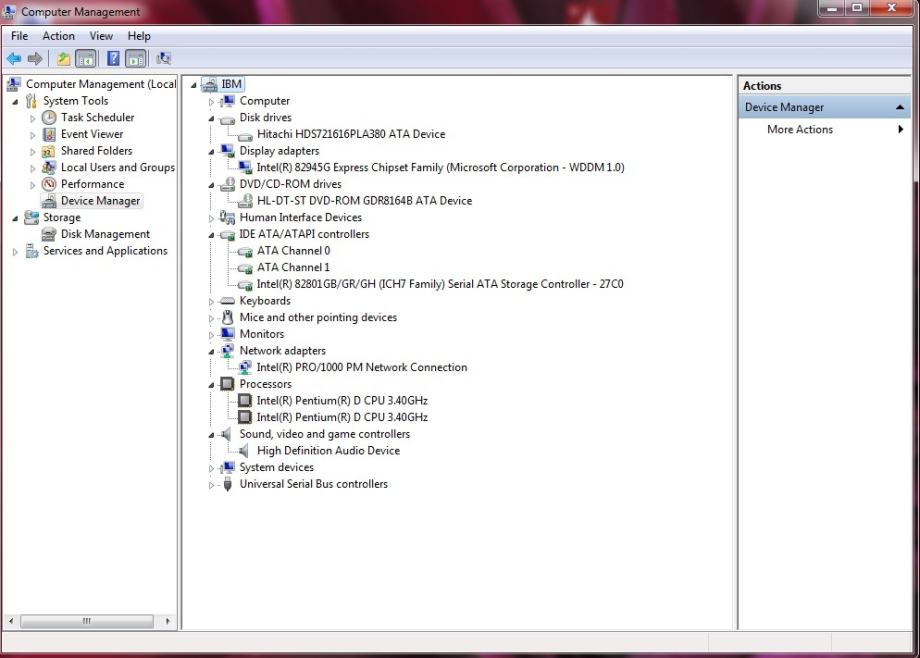Collapse the System Tools node
920x658 pixels.
(x=15, y=102)
